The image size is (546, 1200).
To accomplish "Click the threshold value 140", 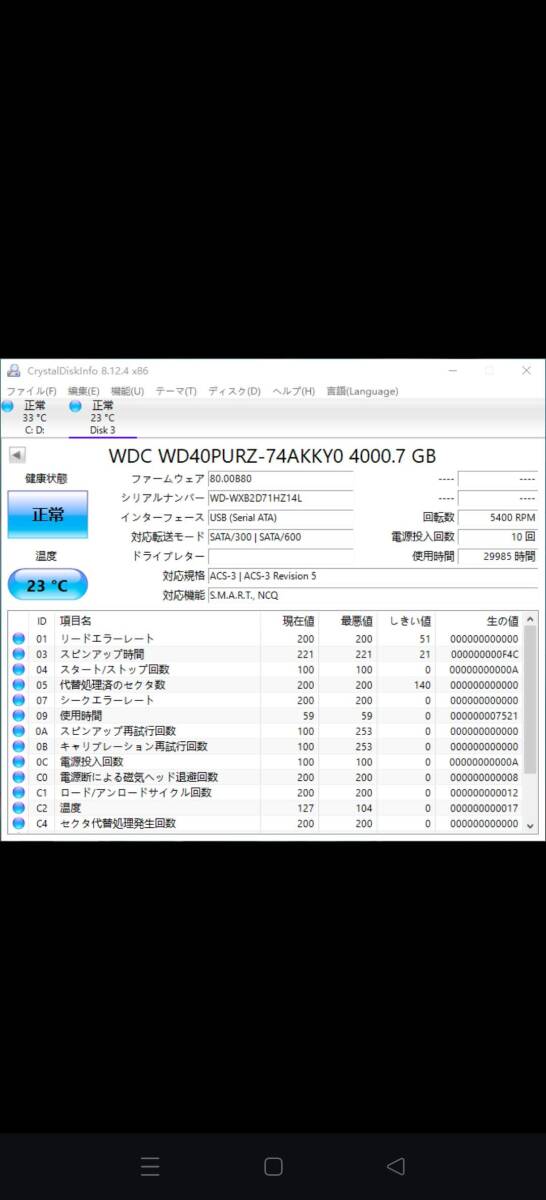I will [x=422, y=685].
